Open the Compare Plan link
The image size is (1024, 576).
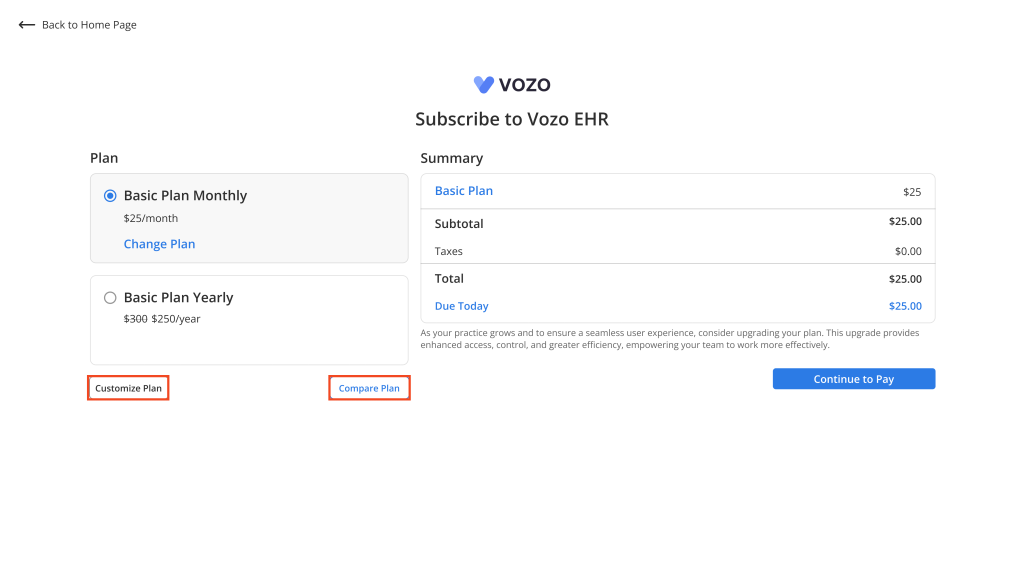(369, 388)
